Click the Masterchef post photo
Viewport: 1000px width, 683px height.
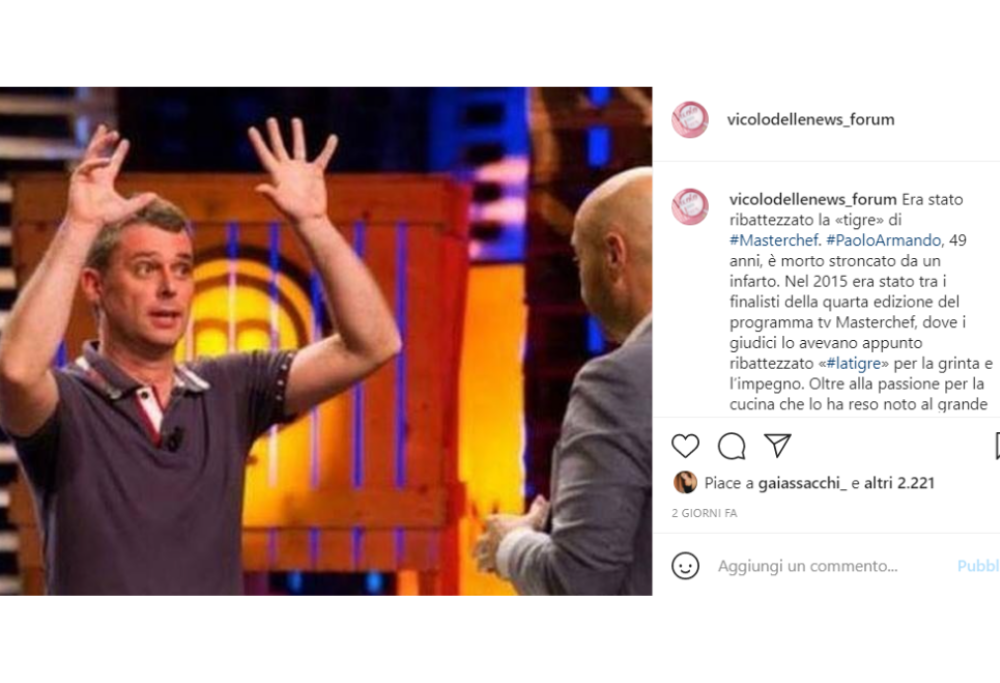tap(326, 341)
